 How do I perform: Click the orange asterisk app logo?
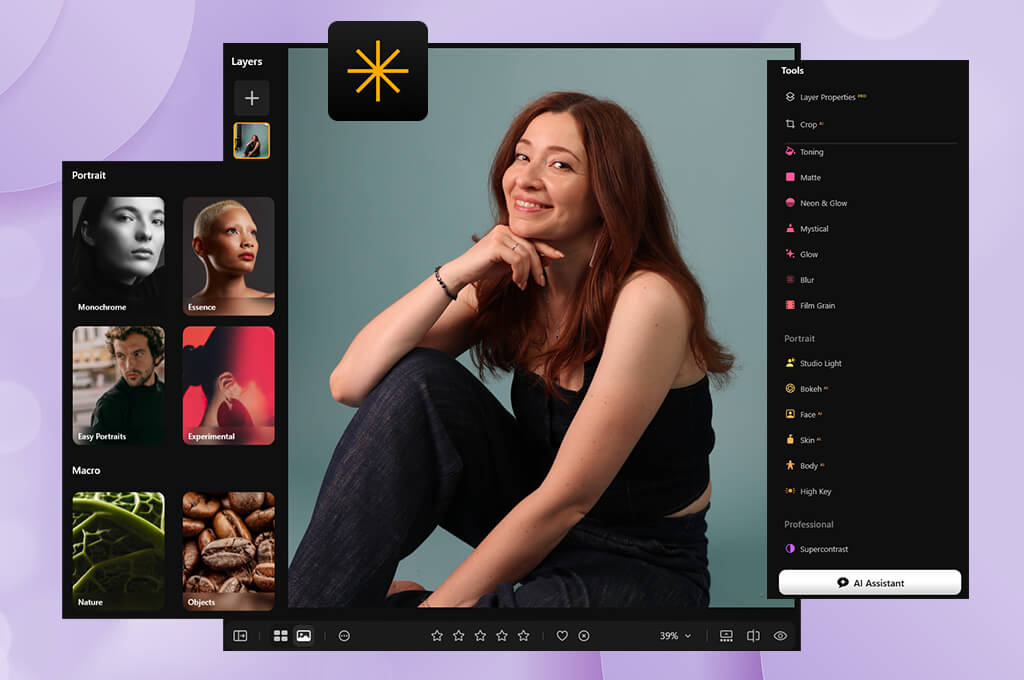click(x=377, y=71)
